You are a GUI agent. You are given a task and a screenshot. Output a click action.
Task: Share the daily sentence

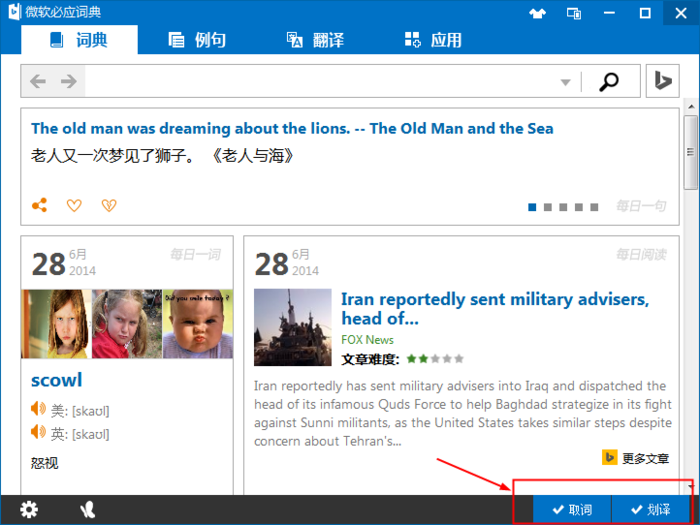coord(39,205)
